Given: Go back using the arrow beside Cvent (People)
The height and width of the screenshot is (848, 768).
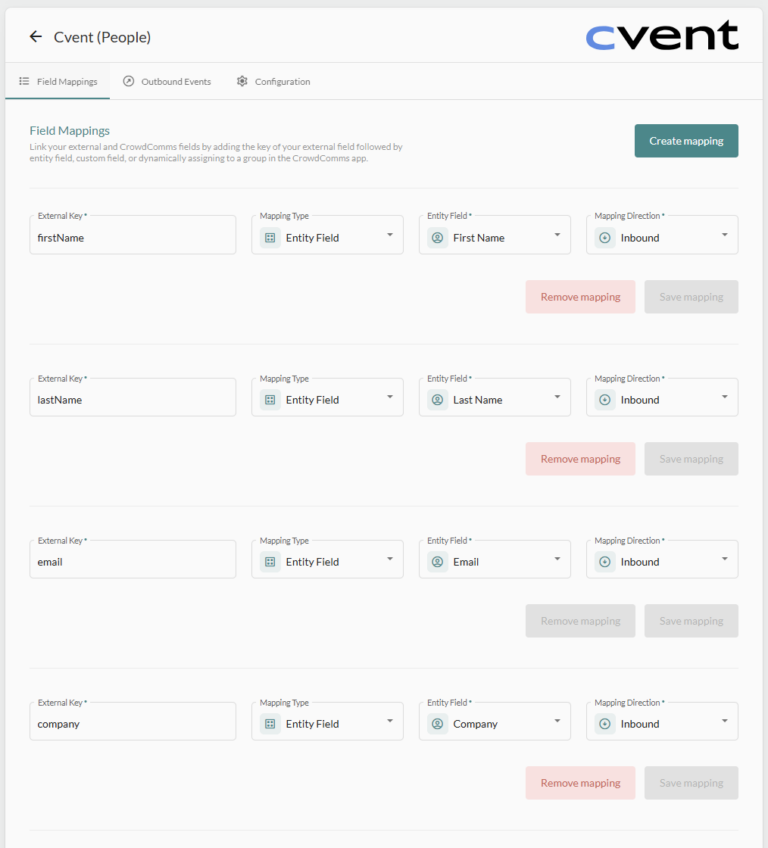Looking at the screenshot, I should [36, 37].
